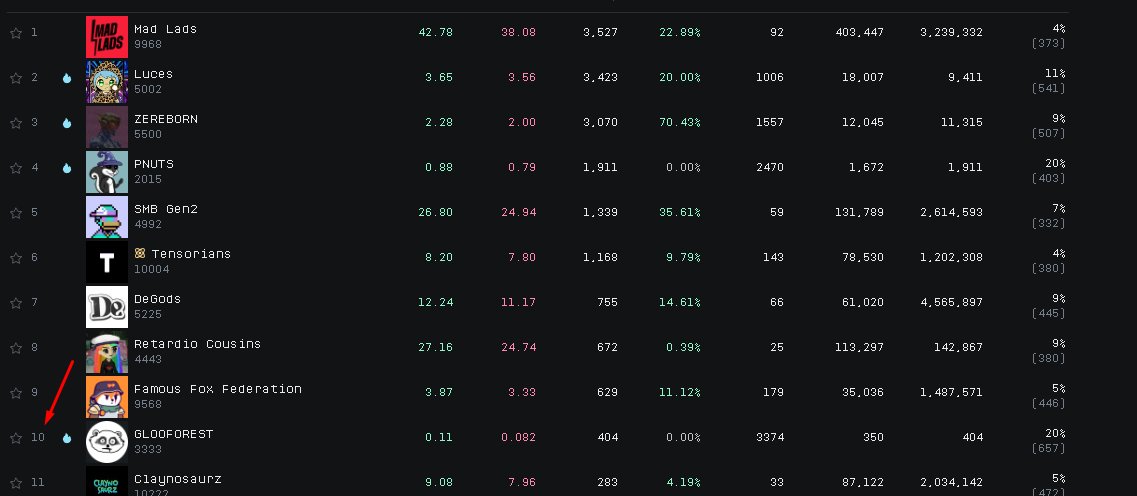
Task: Click Mad Lads red price 38.08
Action: (x=518, y=33)
